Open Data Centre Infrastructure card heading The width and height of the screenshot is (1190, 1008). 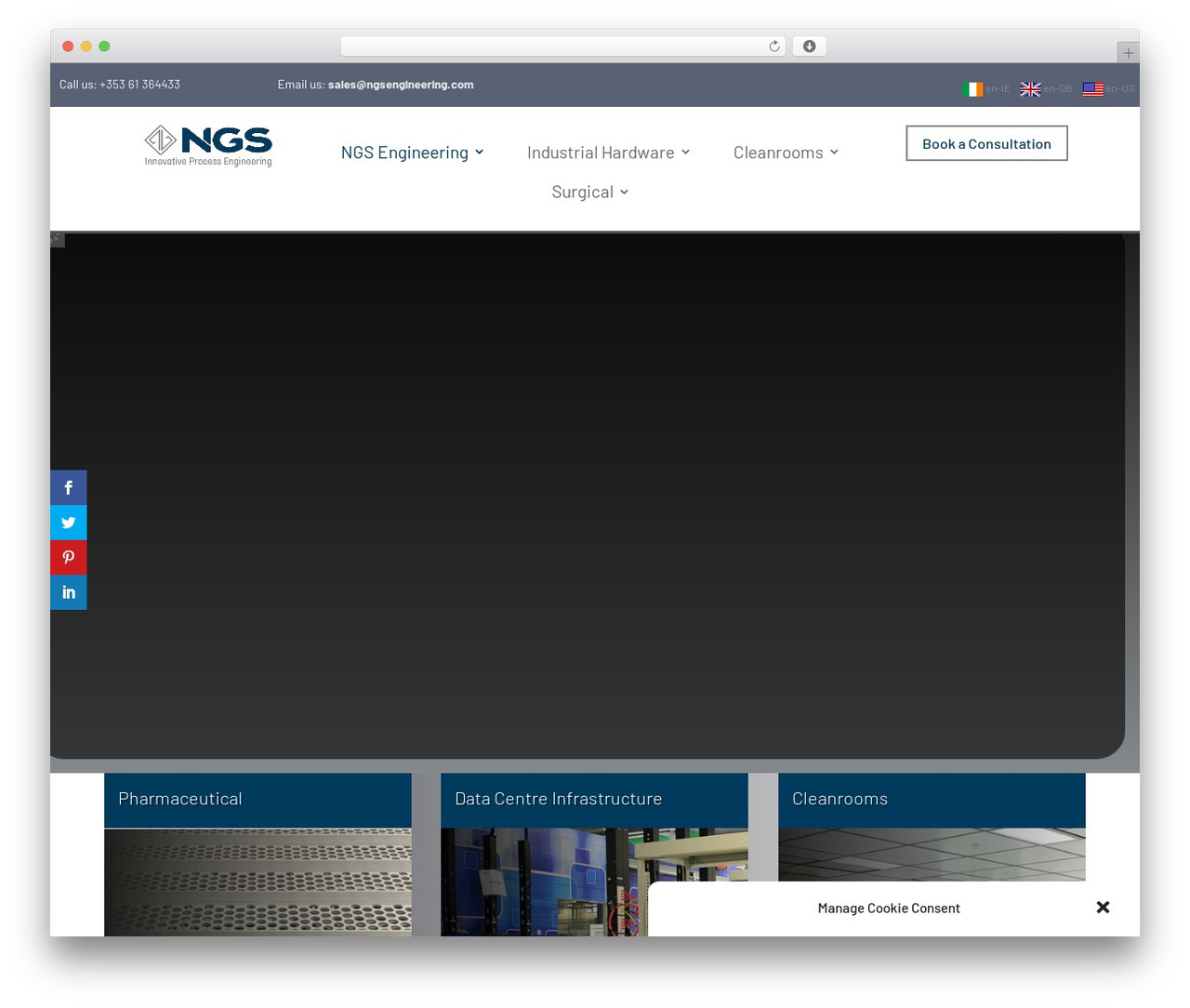558,799
